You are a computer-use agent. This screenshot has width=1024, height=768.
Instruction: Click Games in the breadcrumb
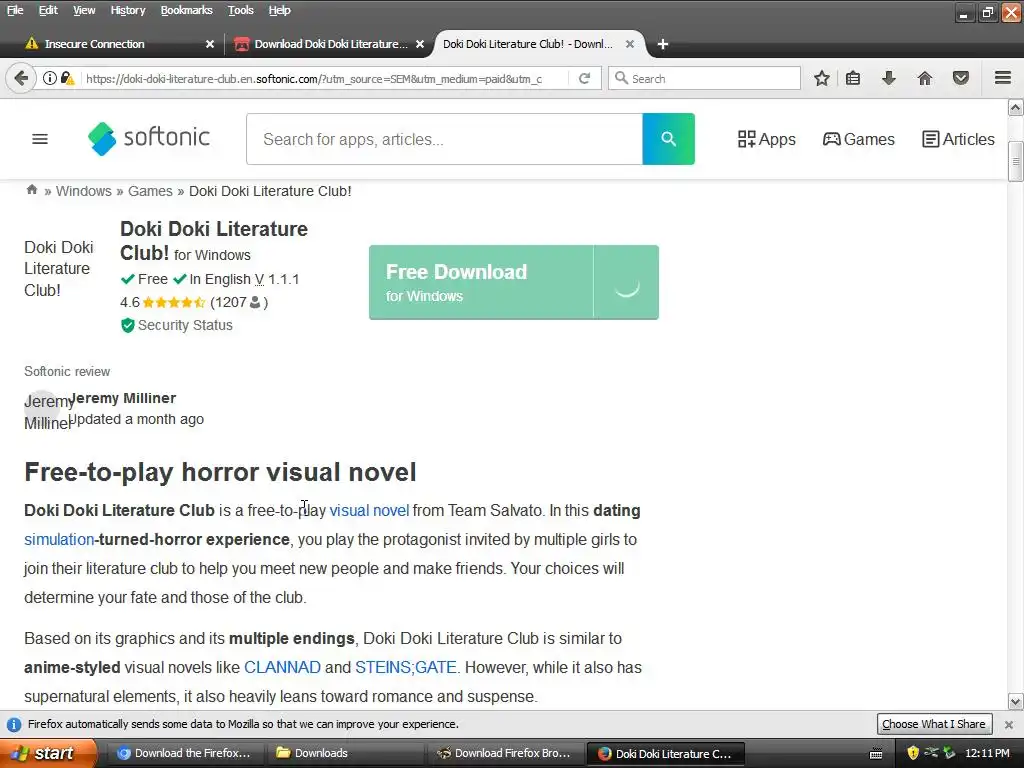(150, 191)
